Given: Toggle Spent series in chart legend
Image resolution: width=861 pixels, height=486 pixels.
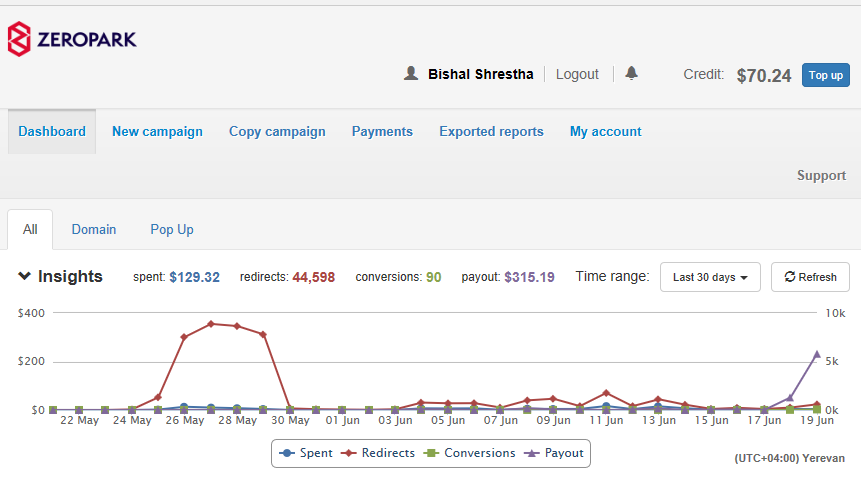Looking at the screenshot, I should pos(306,453).
